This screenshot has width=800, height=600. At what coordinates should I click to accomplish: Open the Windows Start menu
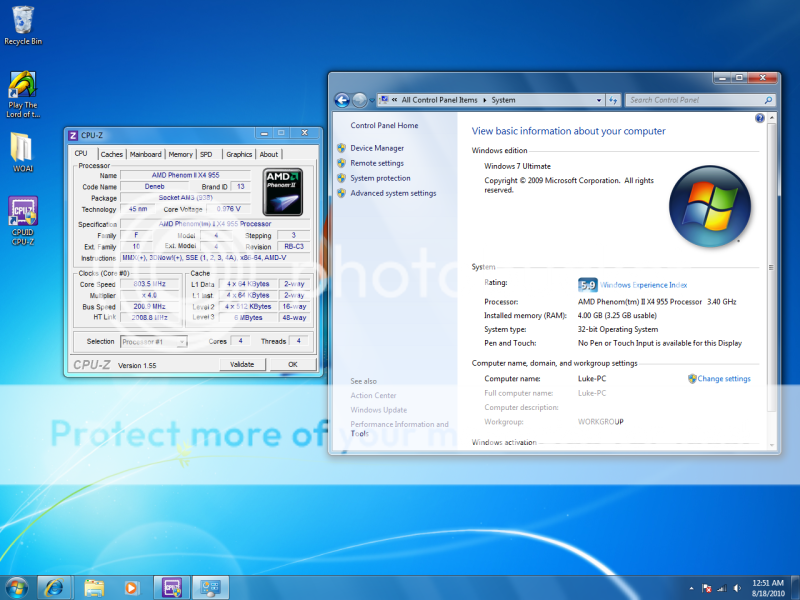[16, 588]
